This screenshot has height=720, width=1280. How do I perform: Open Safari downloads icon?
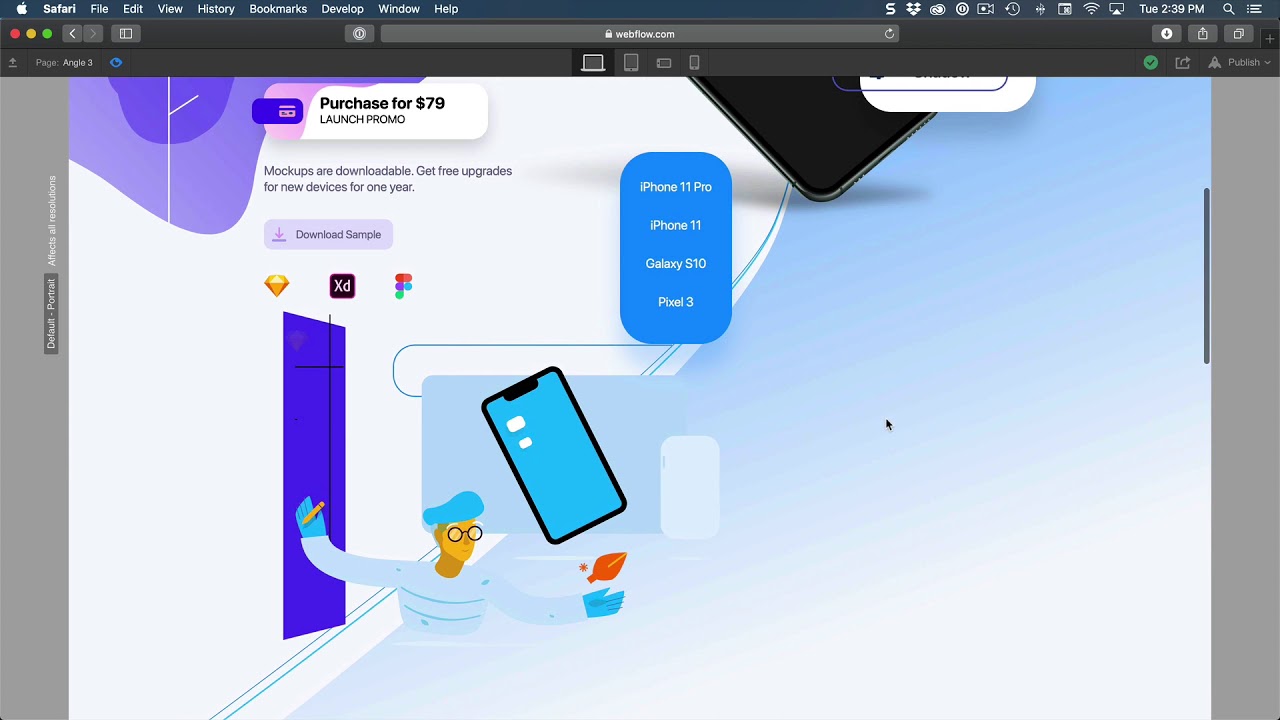coord(1167,33)
